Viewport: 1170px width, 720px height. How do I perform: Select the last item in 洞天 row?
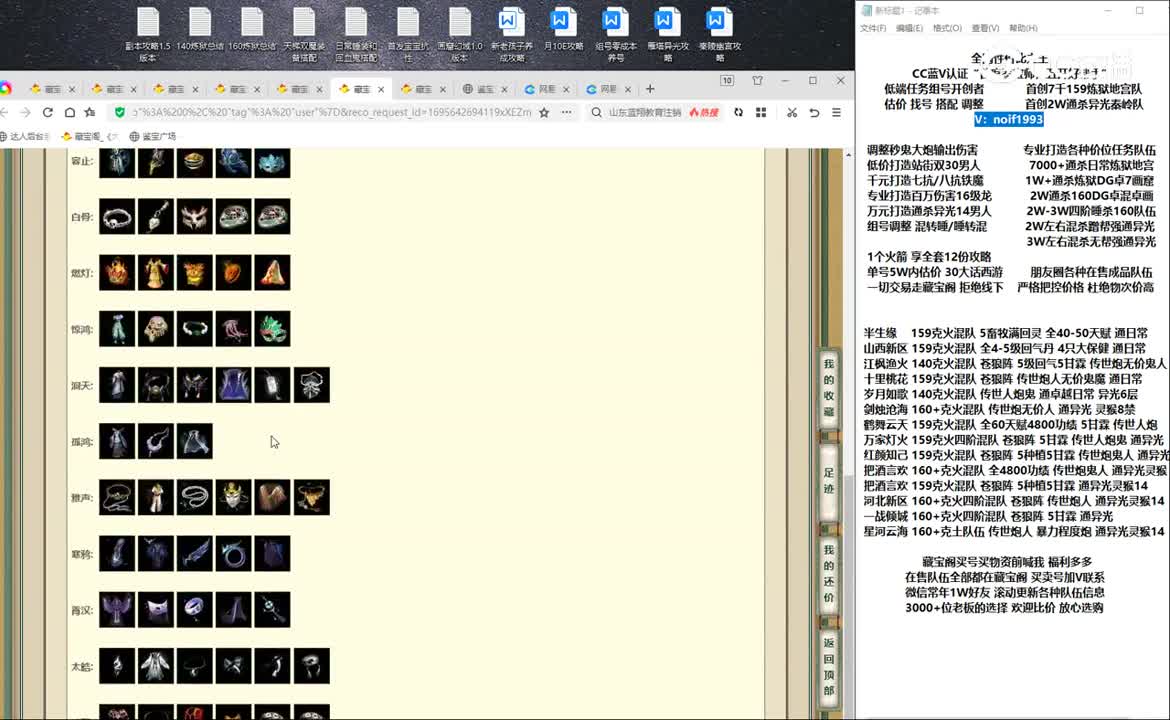(x=311, y=385)
